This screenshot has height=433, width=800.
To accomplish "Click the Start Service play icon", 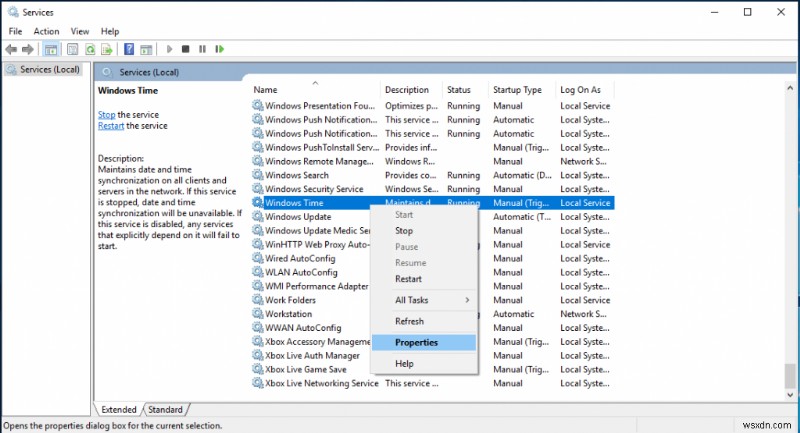I will coord(169,49).
